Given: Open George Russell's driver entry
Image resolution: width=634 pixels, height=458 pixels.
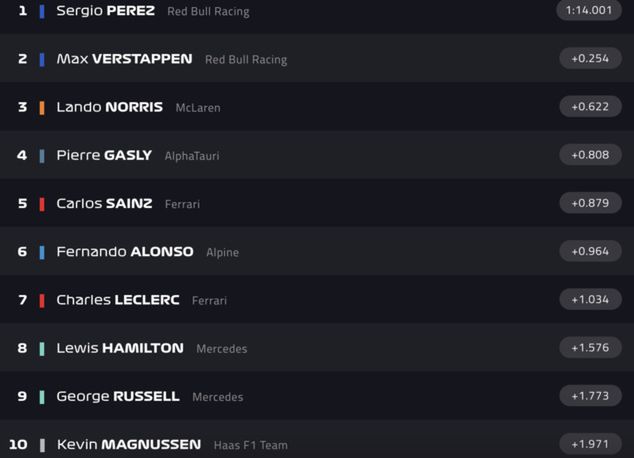Looking at the screenshot, I should (x=117, y=396).
